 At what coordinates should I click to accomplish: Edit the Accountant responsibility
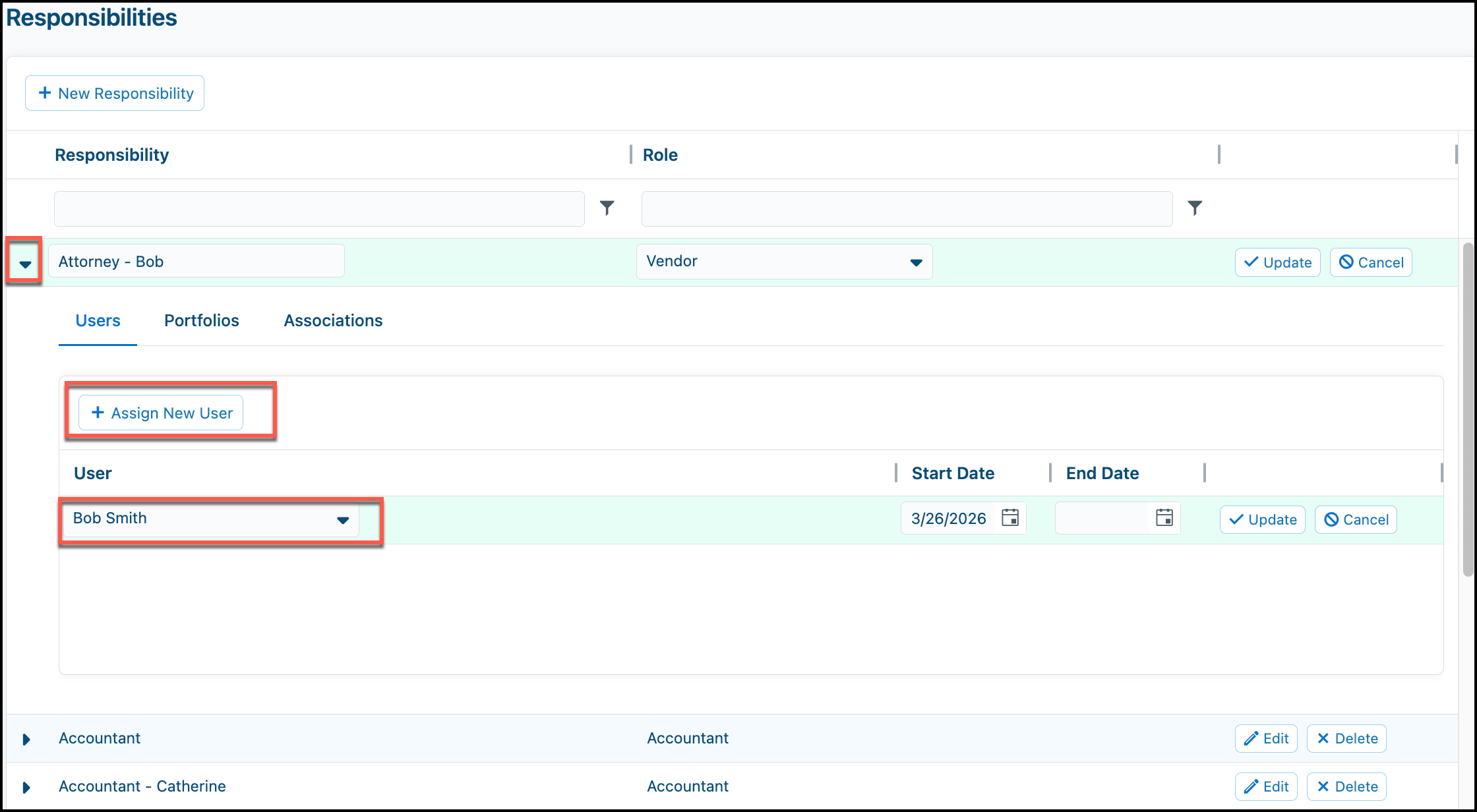pyautogui.click(x=1266, y=738)
